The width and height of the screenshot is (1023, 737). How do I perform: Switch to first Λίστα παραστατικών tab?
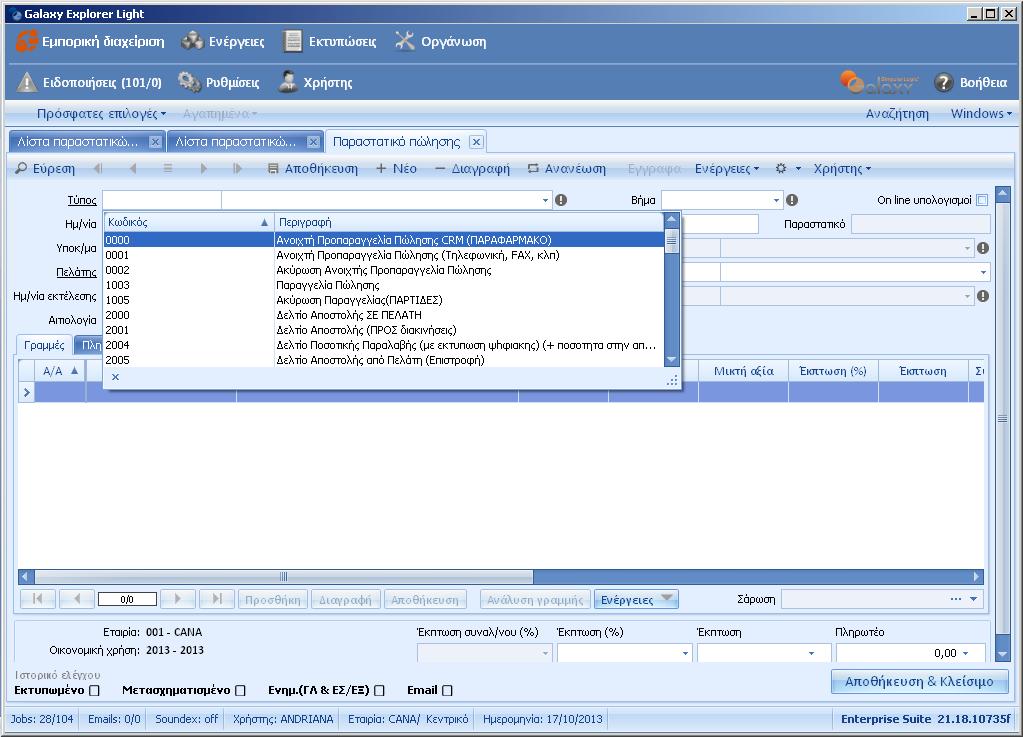(85, 142)
